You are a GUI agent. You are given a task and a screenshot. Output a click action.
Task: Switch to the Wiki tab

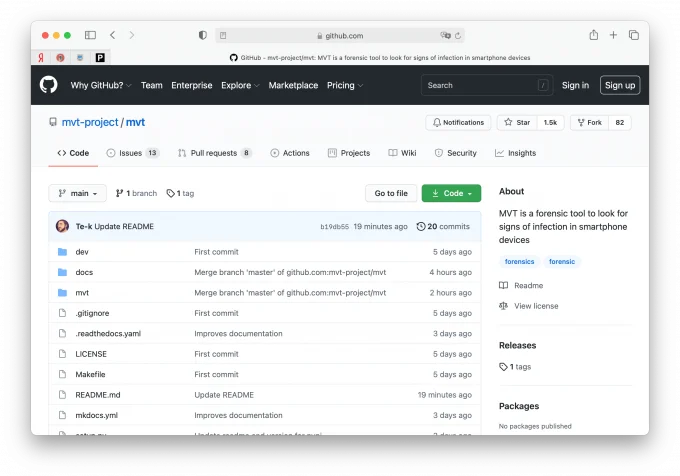point(402,153)
